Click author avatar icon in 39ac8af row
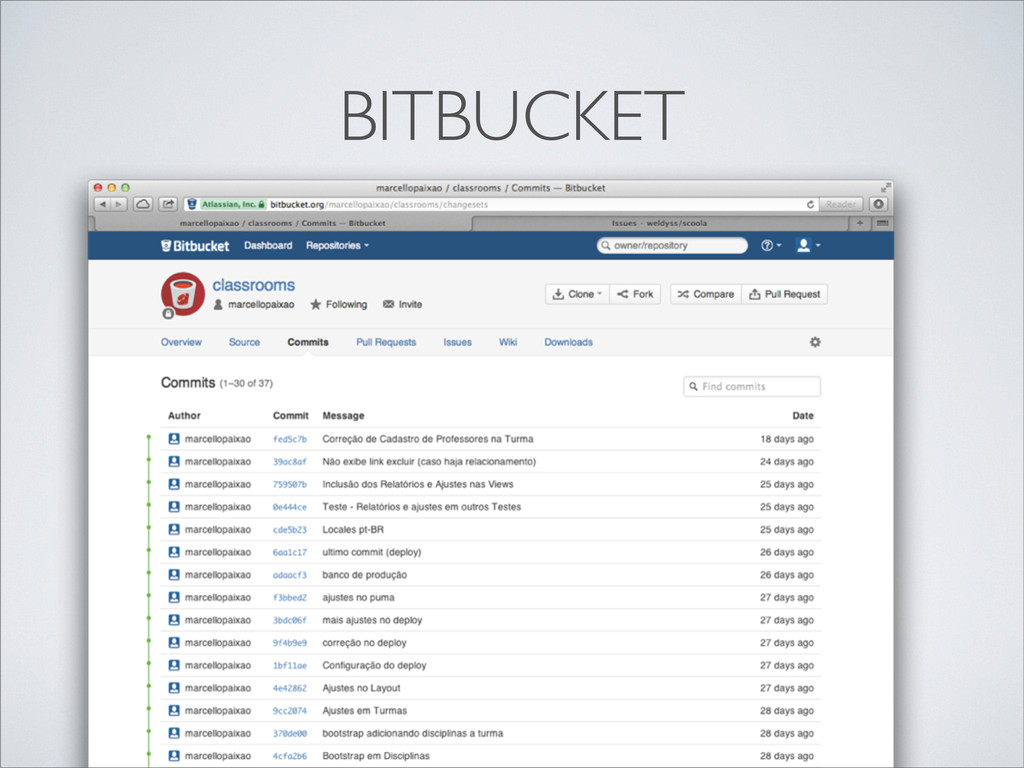This screenshot has width=1024, height=768. (174, 462)
